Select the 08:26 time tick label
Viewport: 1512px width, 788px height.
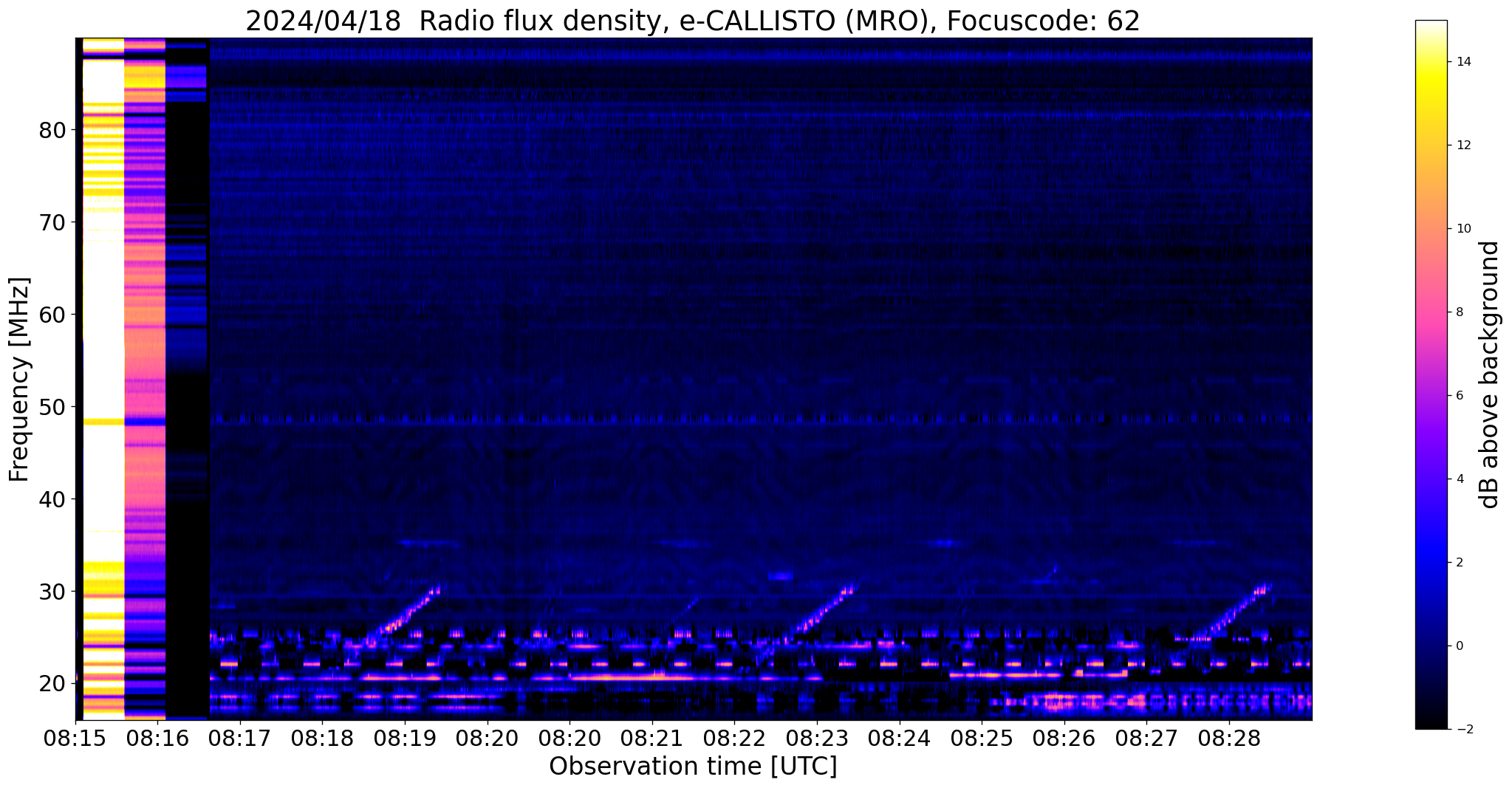tap(1064, 739)
